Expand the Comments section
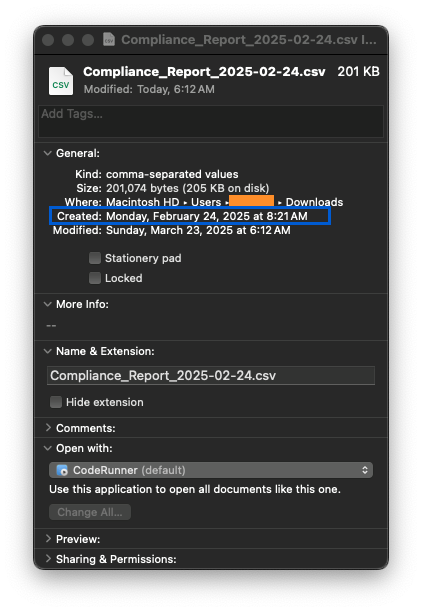Viewport: 422px width, 611px height. 48,427
